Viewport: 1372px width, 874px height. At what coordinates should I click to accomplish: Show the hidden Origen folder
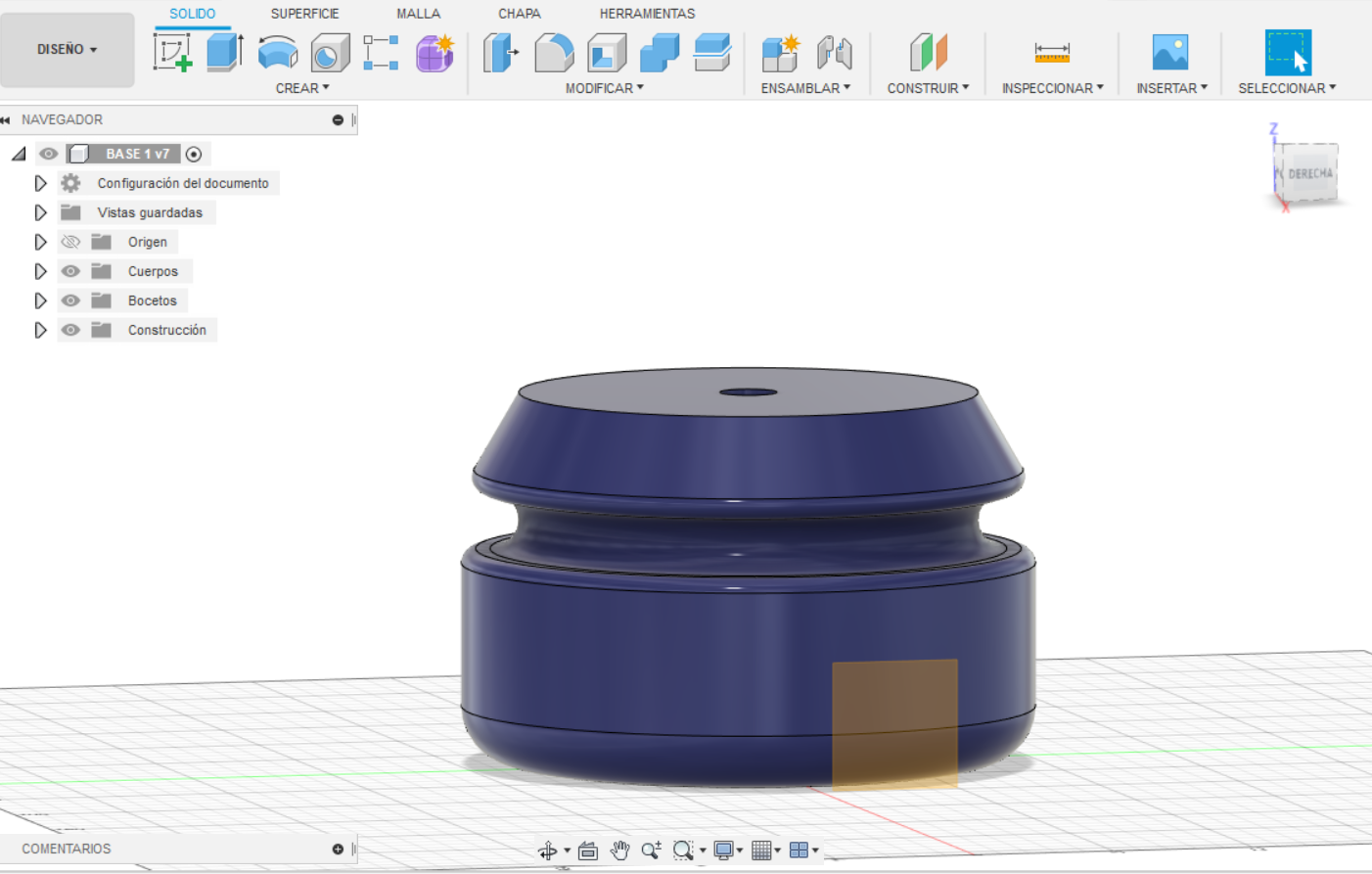pos(70,242)
